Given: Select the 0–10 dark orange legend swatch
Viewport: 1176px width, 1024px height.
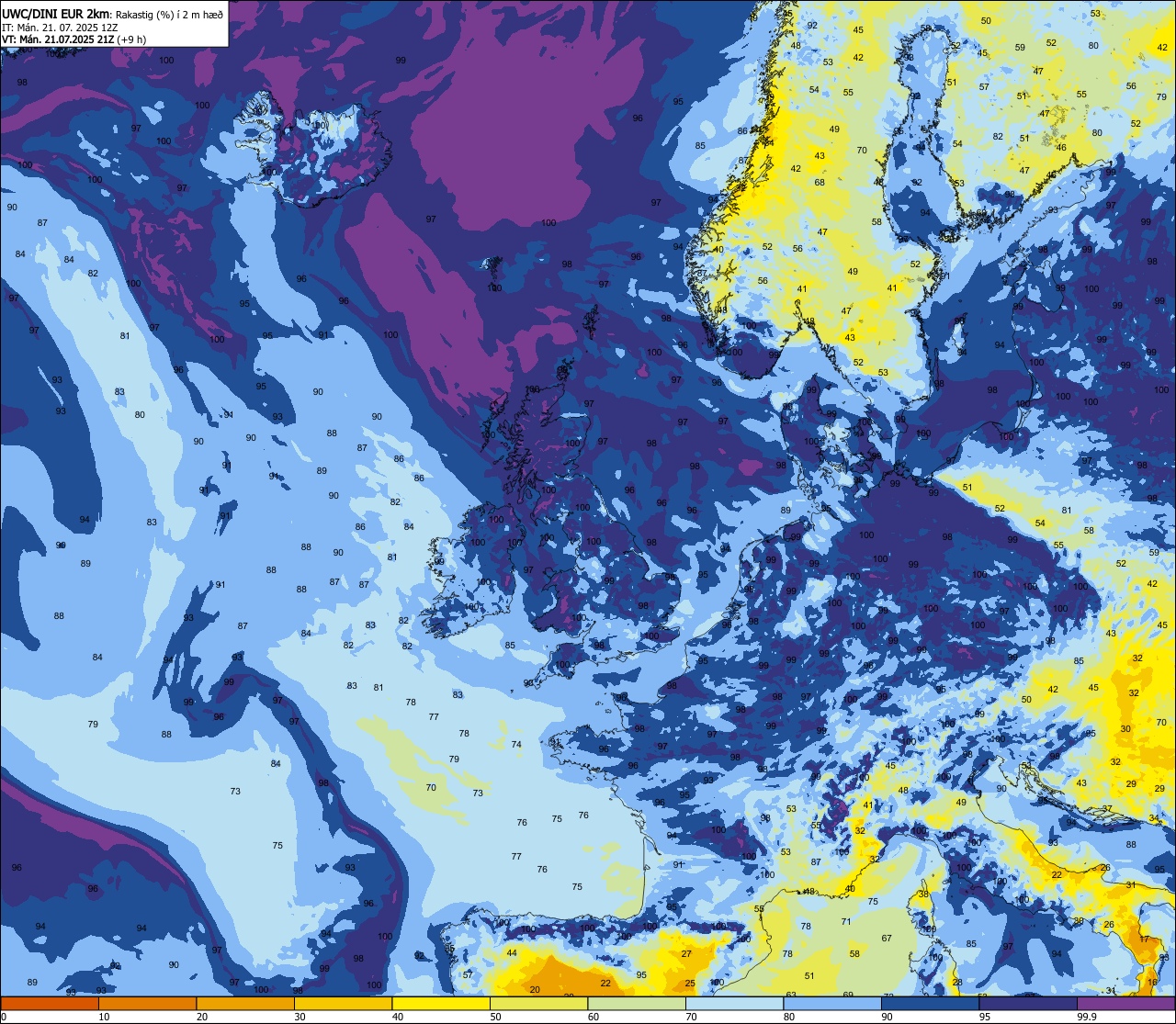Looking at the screenshot, I should [x=50, y=1003].
